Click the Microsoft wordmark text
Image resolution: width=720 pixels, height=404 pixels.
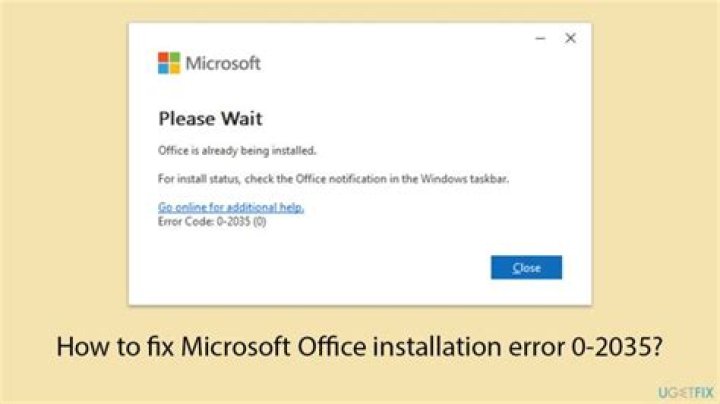click(x=223, y=63)
